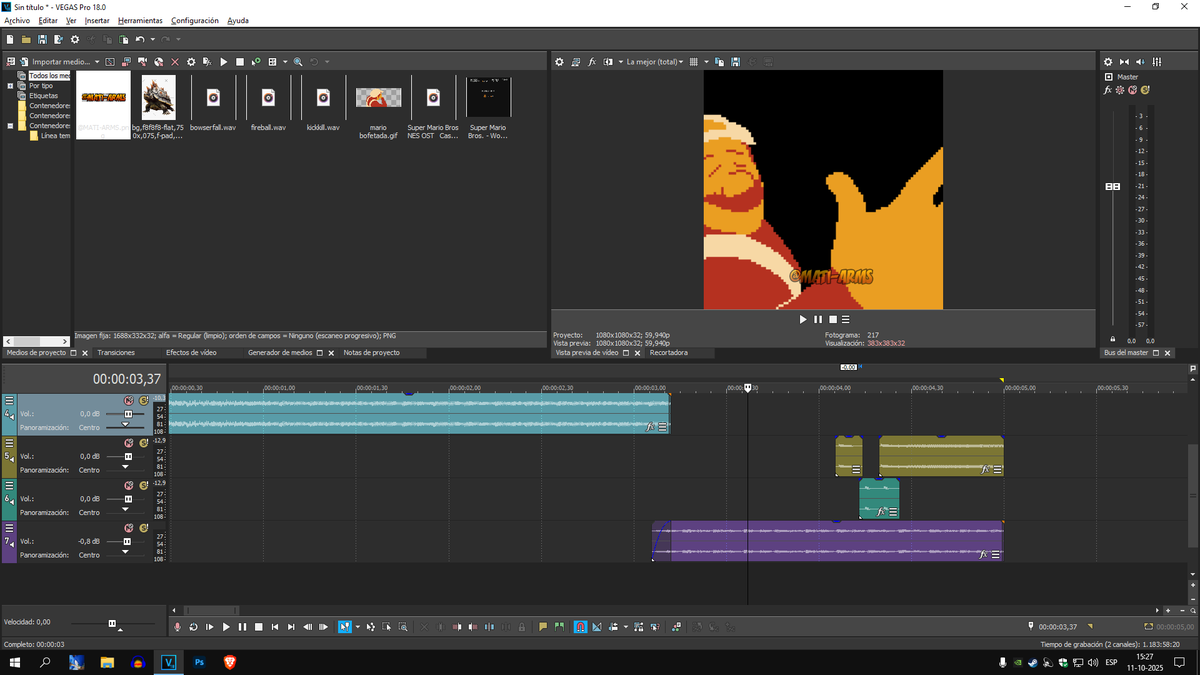Solo audio track 7

(143, 527)
